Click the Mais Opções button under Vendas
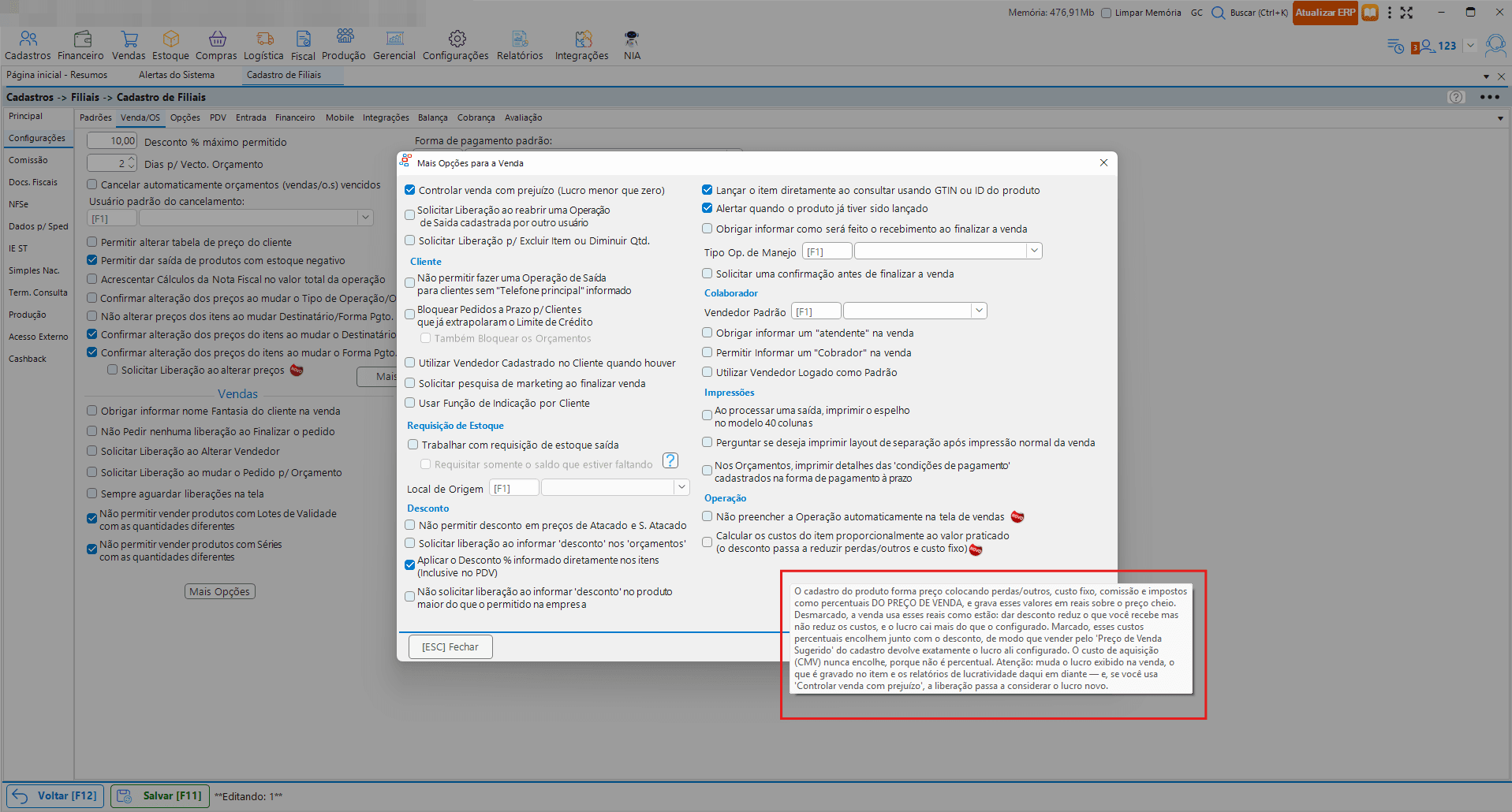 [x=220, y=591]
